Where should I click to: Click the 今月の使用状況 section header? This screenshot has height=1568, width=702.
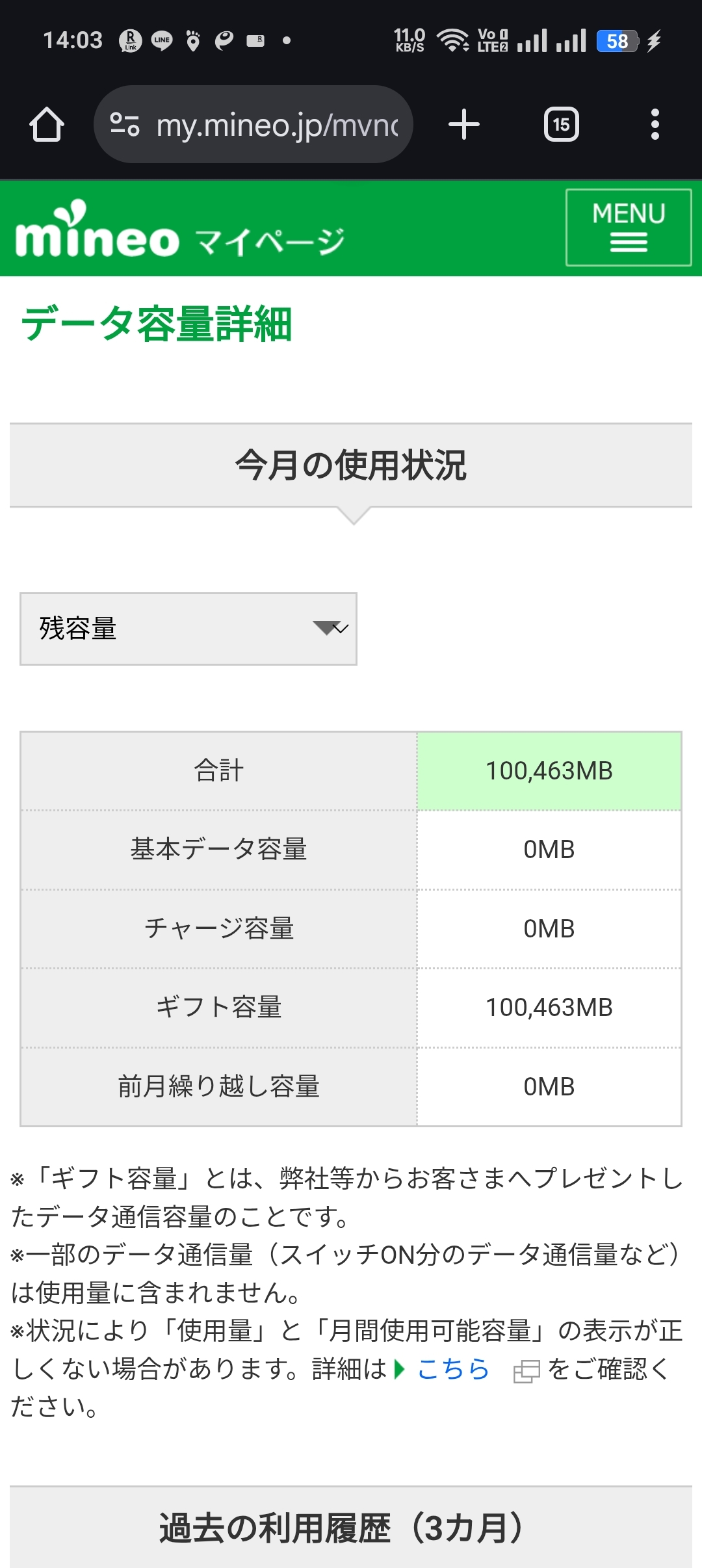tap(351, 465)
